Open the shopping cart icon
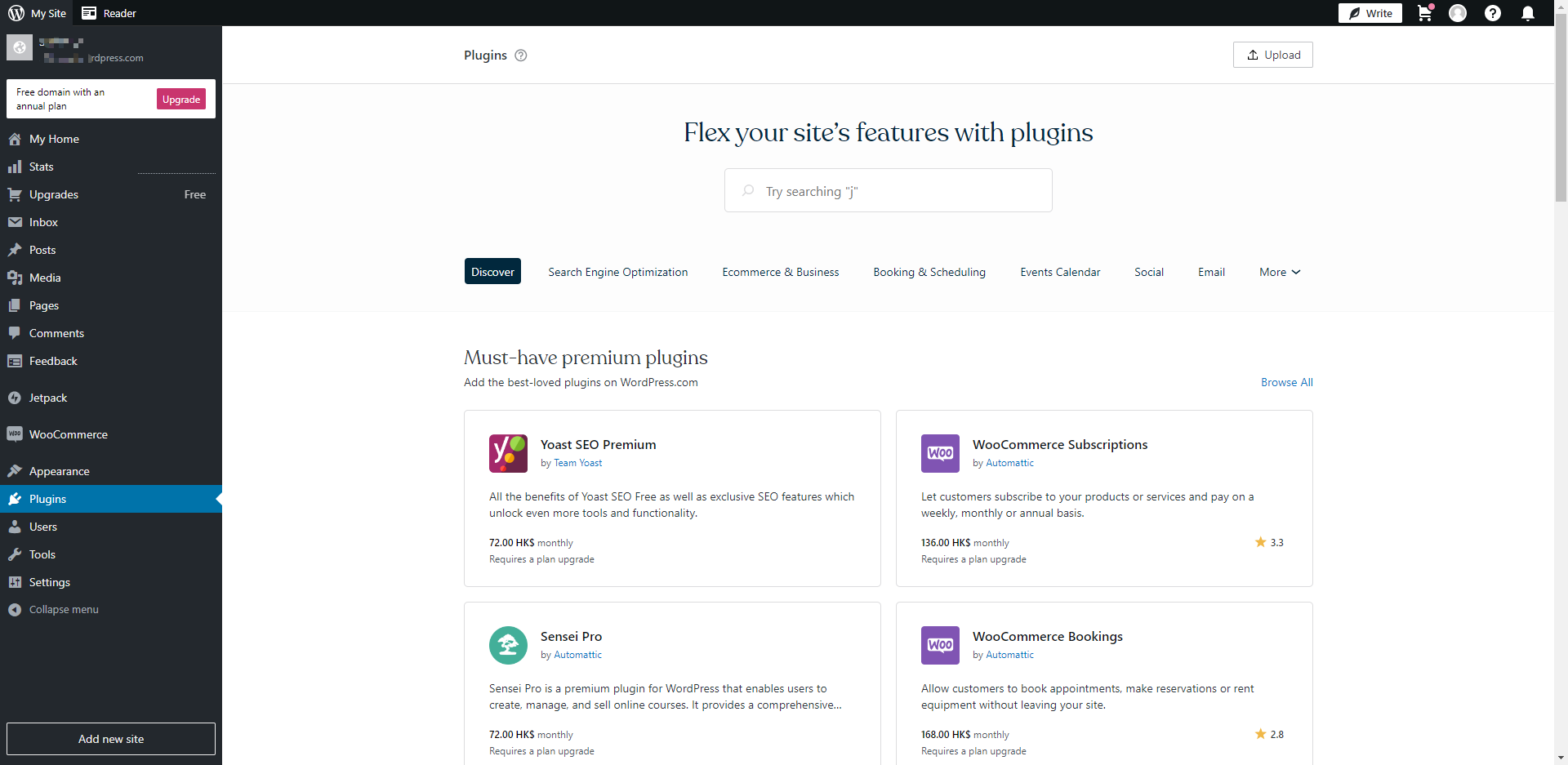Viewport: 1568px width, 765px height. point(1424,13)
